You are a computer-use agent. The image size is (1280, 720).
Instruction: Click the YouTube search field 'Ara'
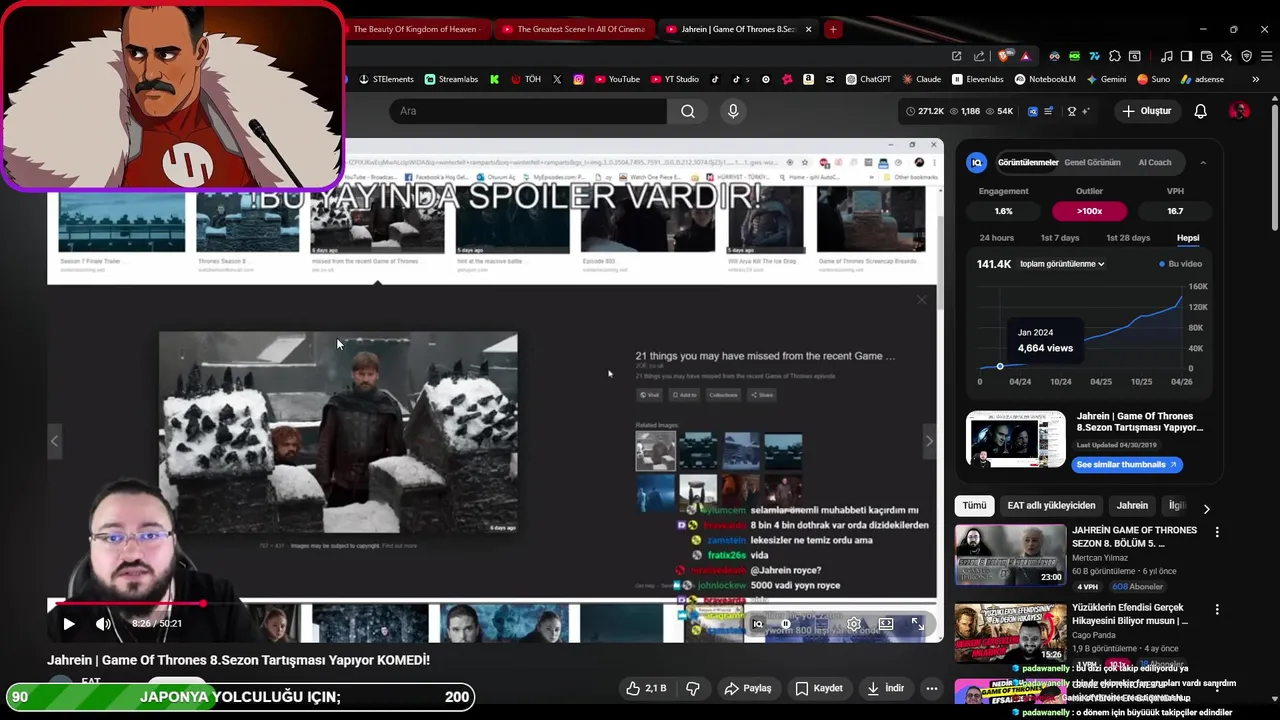click(528, 111)
